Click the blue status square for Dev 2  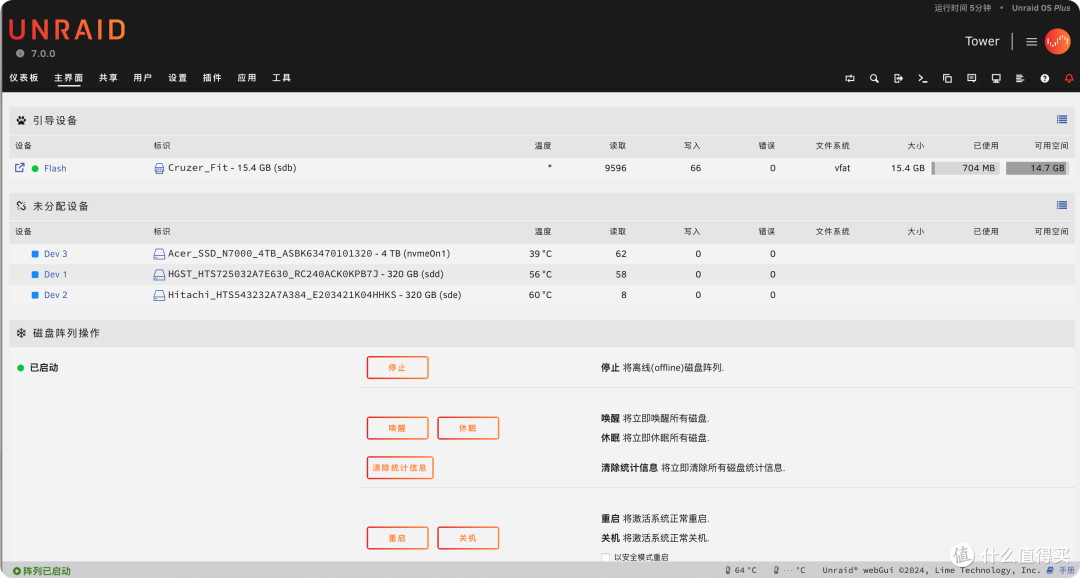pos(35,296)
